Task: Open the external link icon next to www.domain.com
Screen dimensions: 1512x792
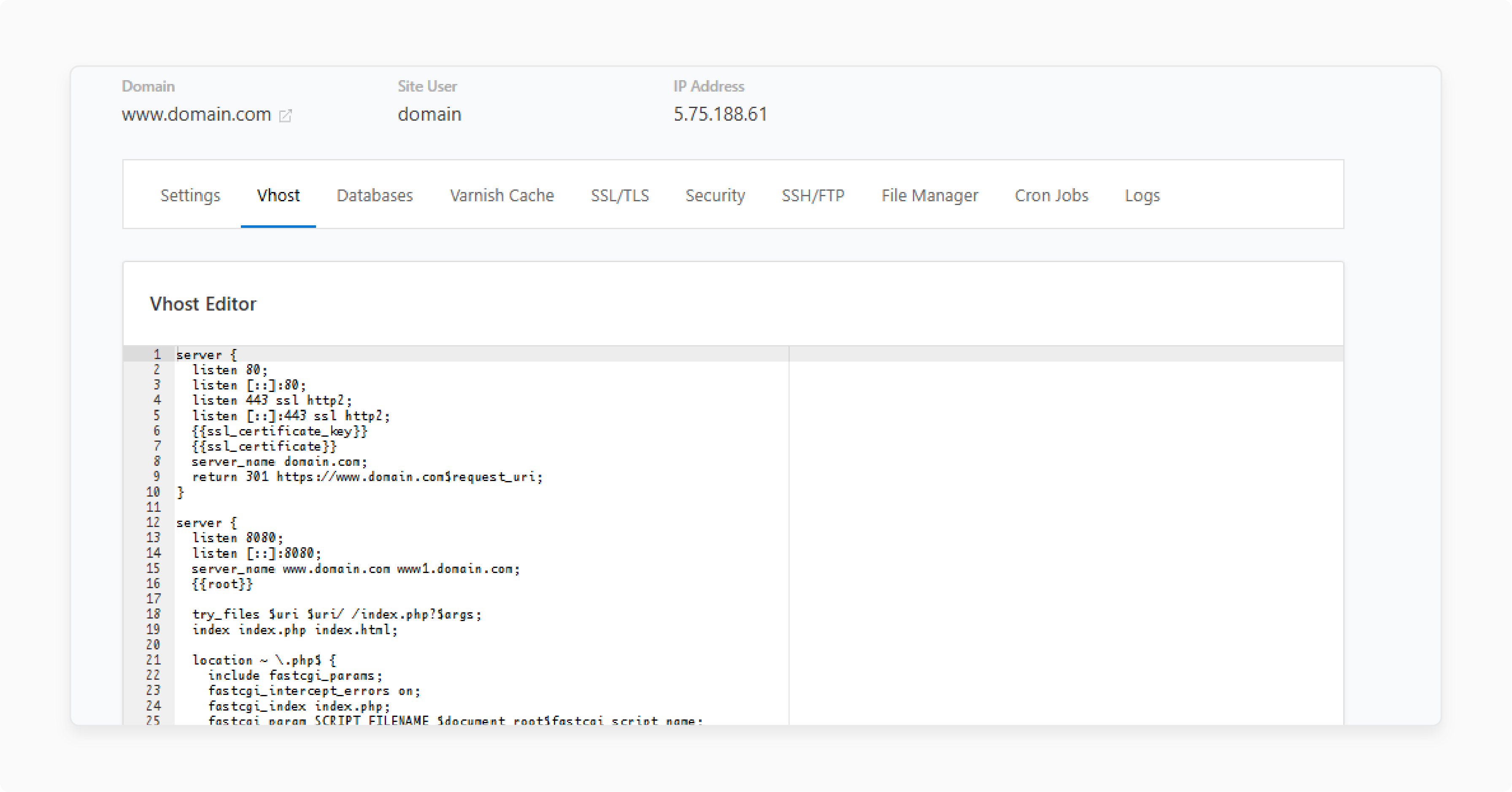Action: 285,115
